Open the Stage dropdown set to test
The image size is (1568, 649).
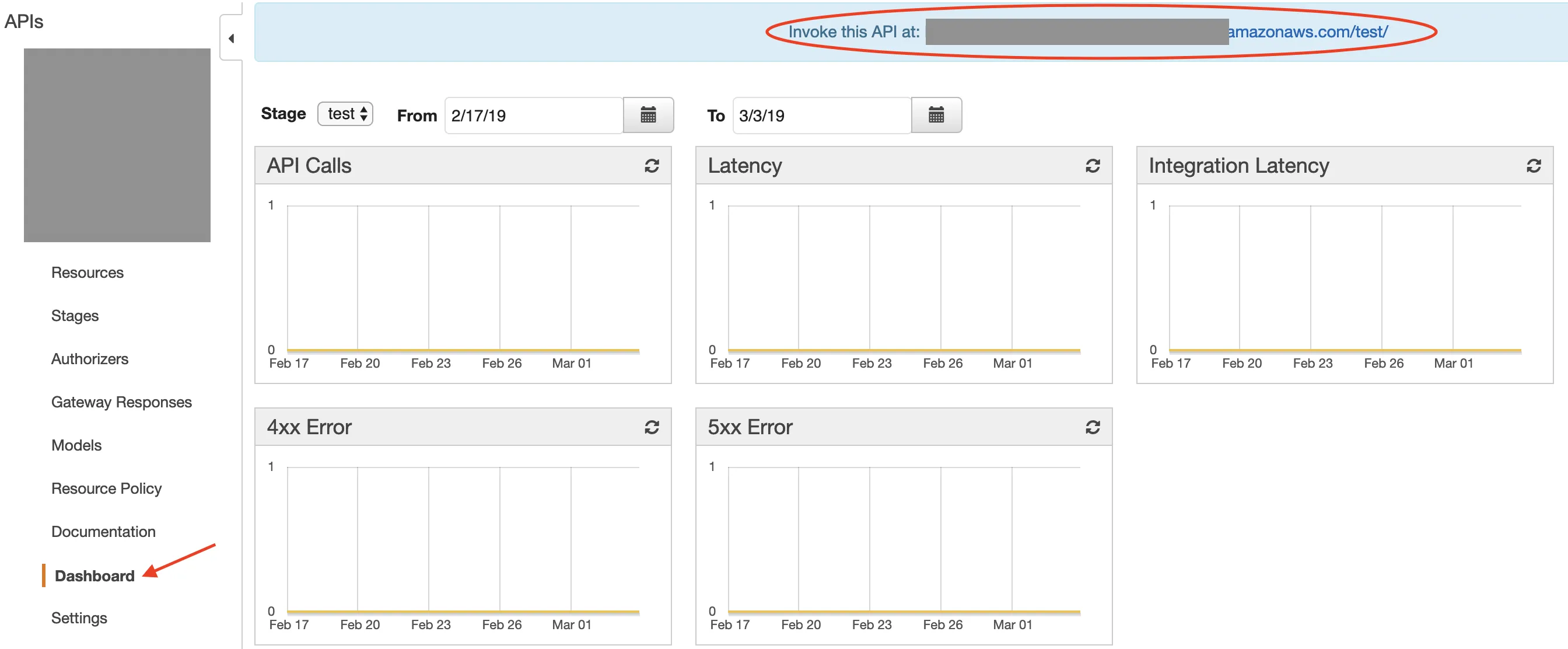tap(345, 114)
